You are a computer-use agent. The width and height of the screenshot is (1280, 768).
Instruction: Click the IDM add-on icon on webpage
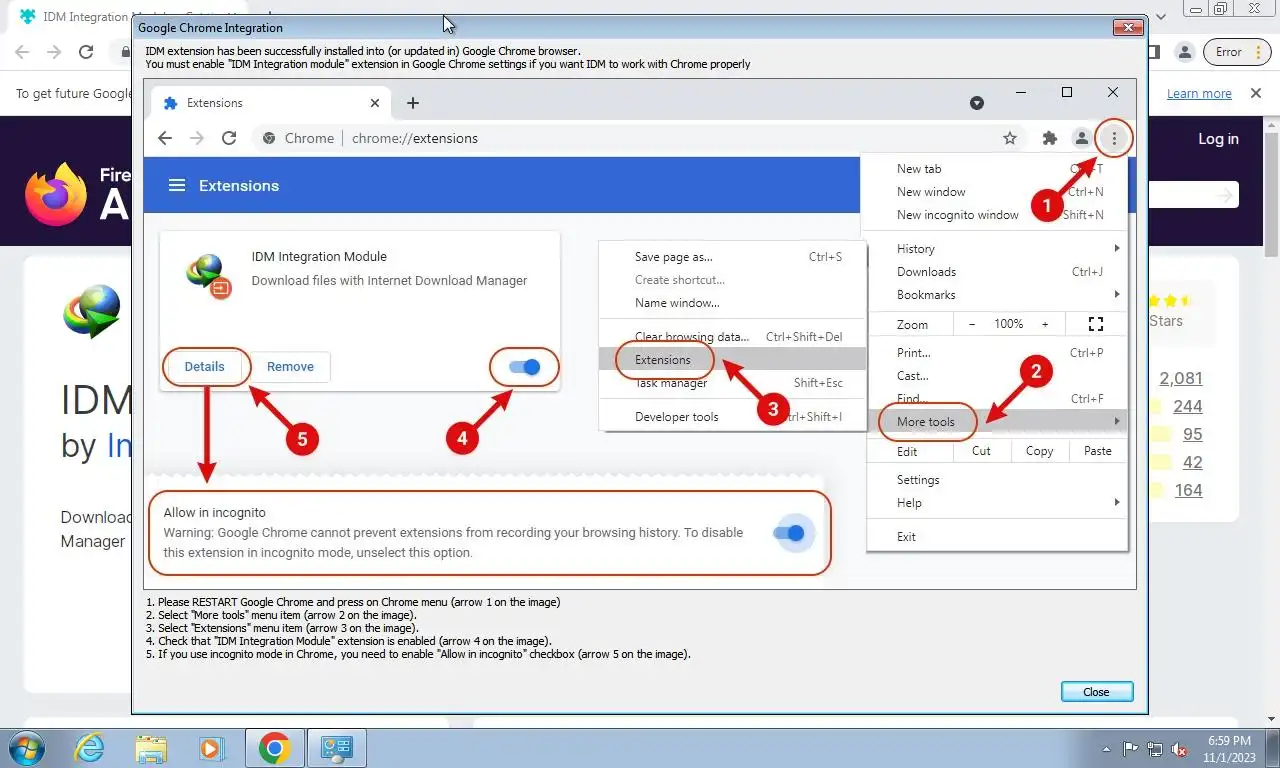coord(92,311)
